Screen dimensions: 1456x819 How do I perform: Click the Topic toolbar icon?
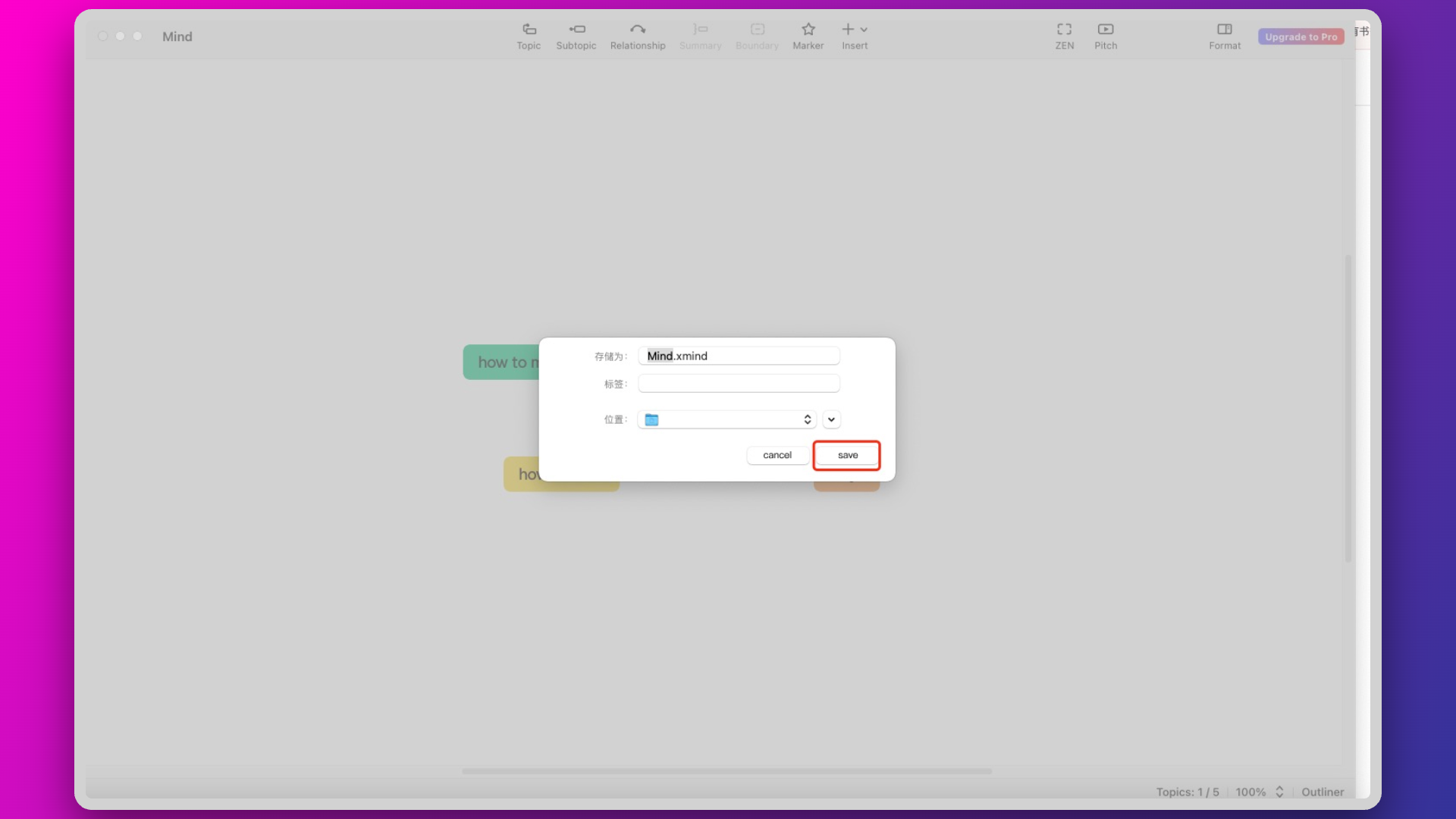click(x=529, y=36)
